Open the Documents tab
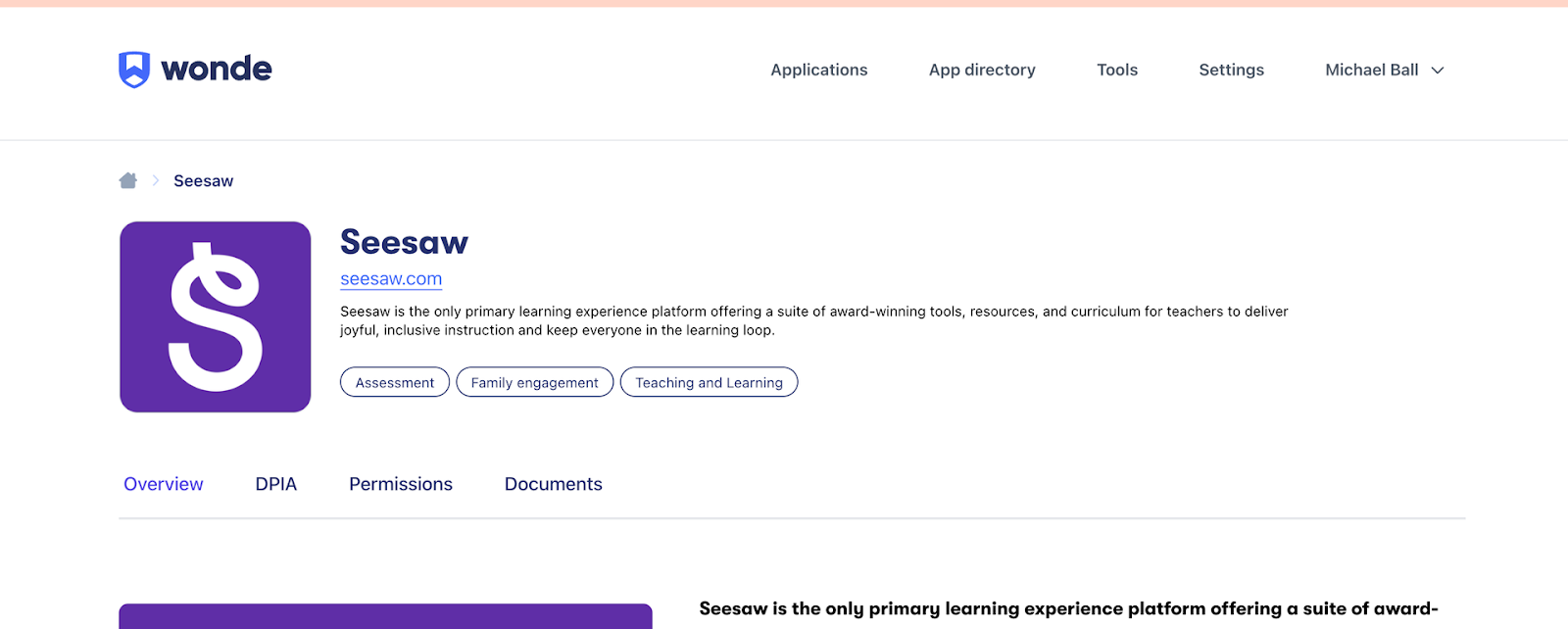The width and height of the screenshot is (1568, 629). tap(553, 484)
